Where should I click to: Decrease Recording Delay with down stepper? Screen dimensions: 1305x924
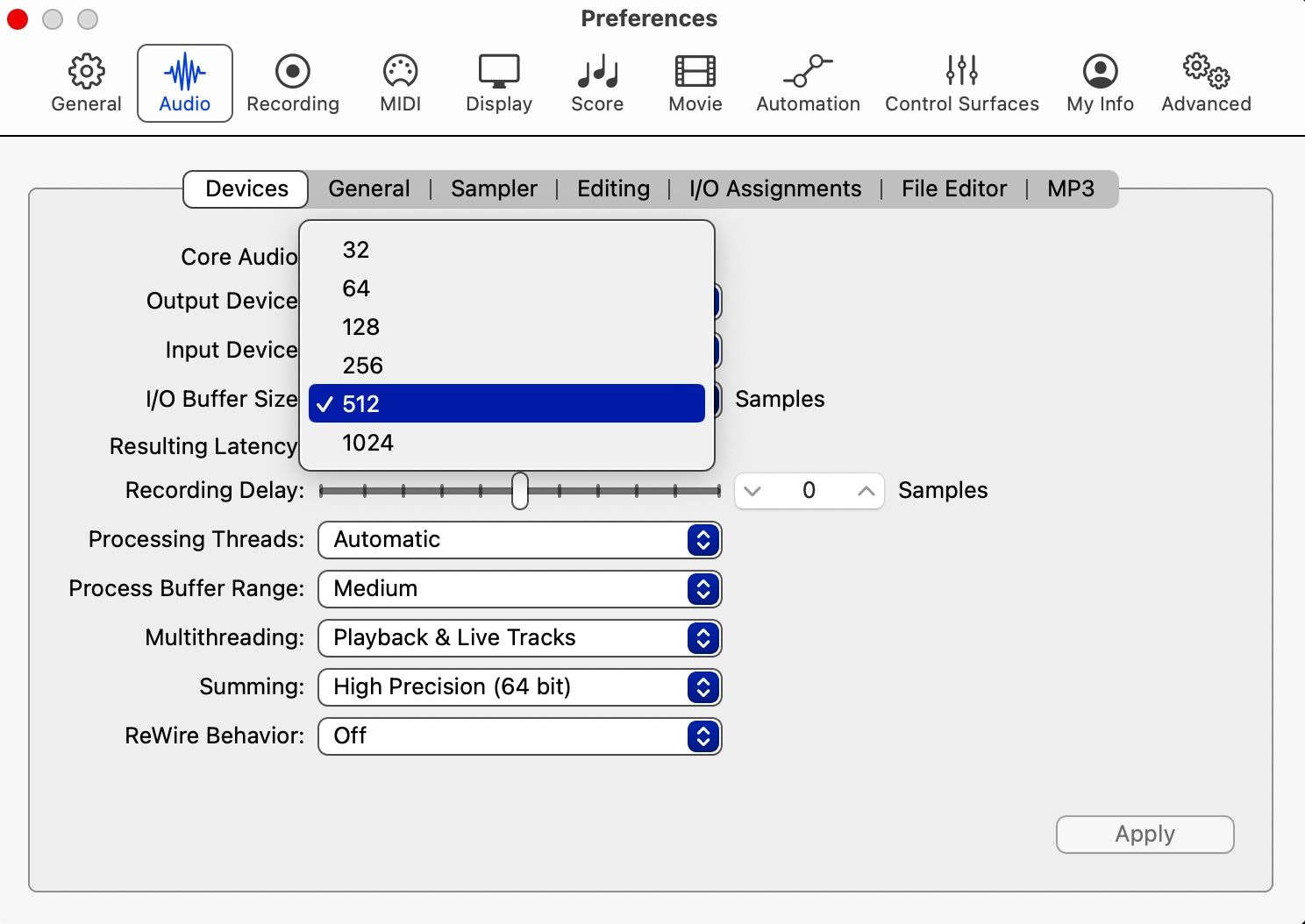tap(752, 491)
